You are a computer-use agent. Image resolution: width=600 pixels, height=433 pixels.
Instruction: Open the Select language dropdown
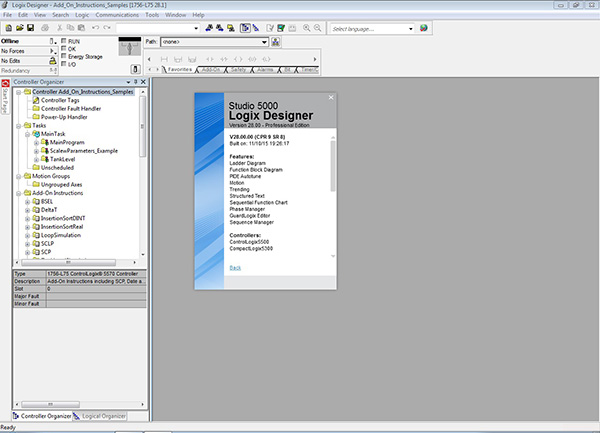click(x=410, y=28)
